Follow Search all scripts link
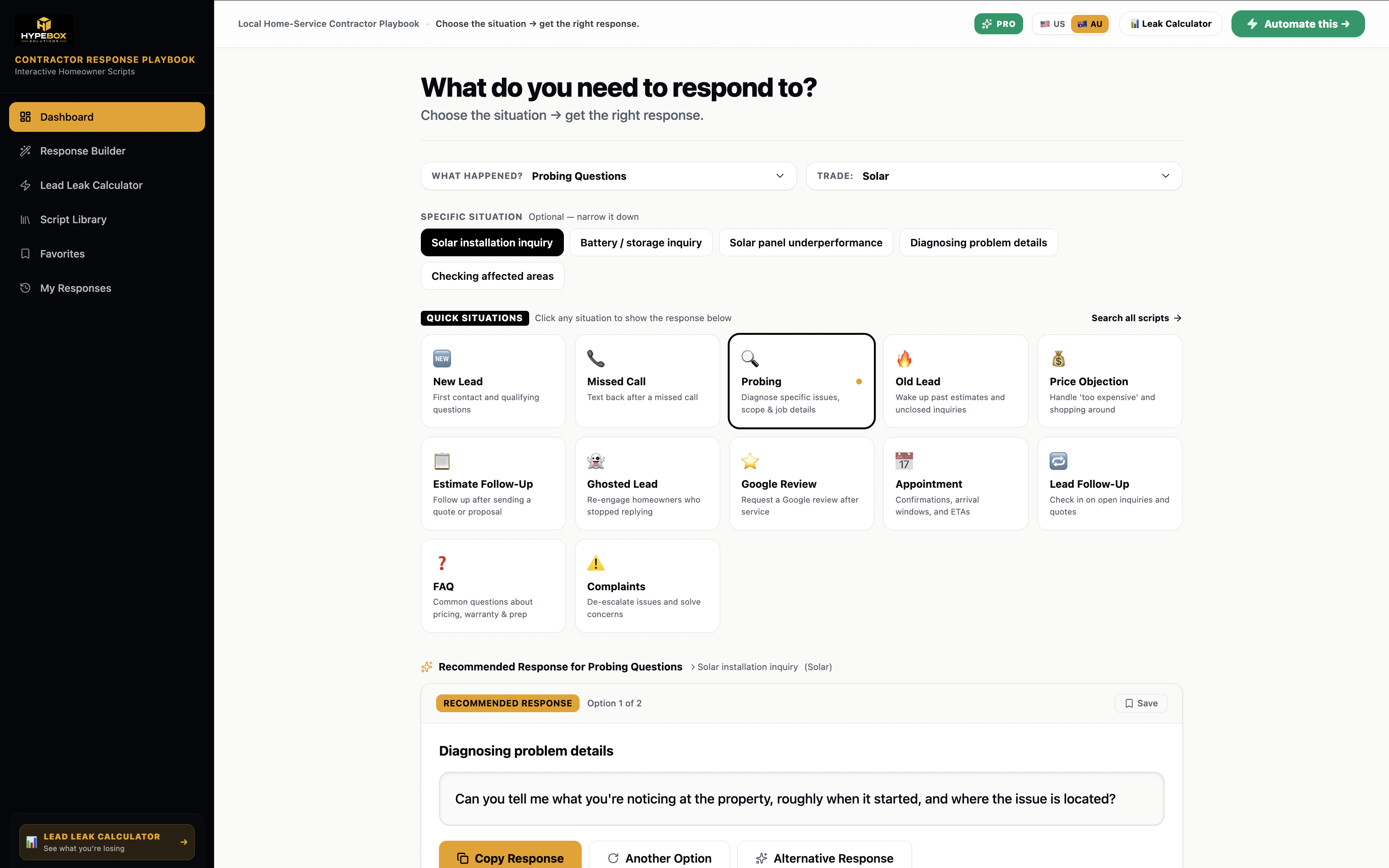The width and height of the screenshot is (1389, 868). coord(1136,318)
